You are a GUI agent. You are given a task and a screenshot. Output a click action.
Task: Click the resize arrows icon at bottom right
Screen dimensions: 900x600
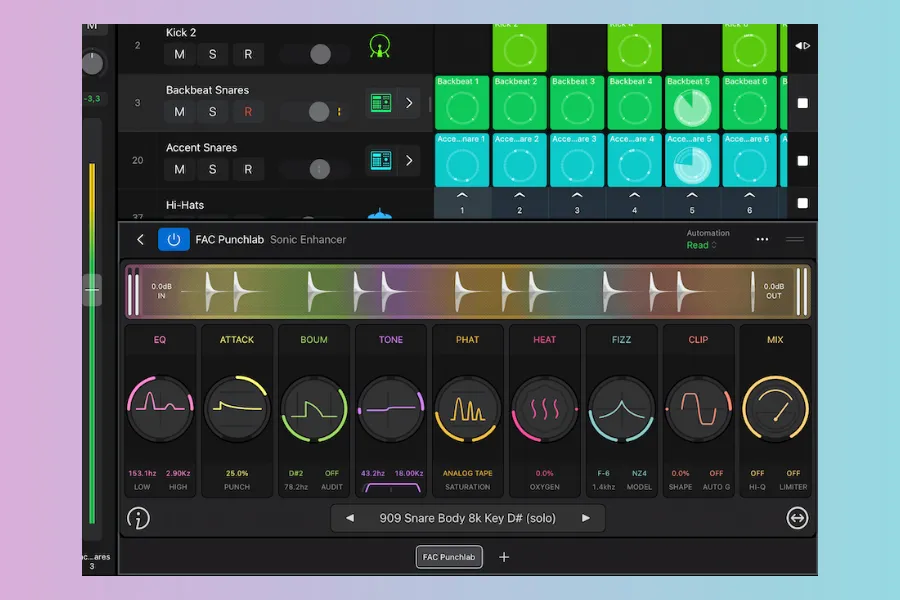click(797, 518)
